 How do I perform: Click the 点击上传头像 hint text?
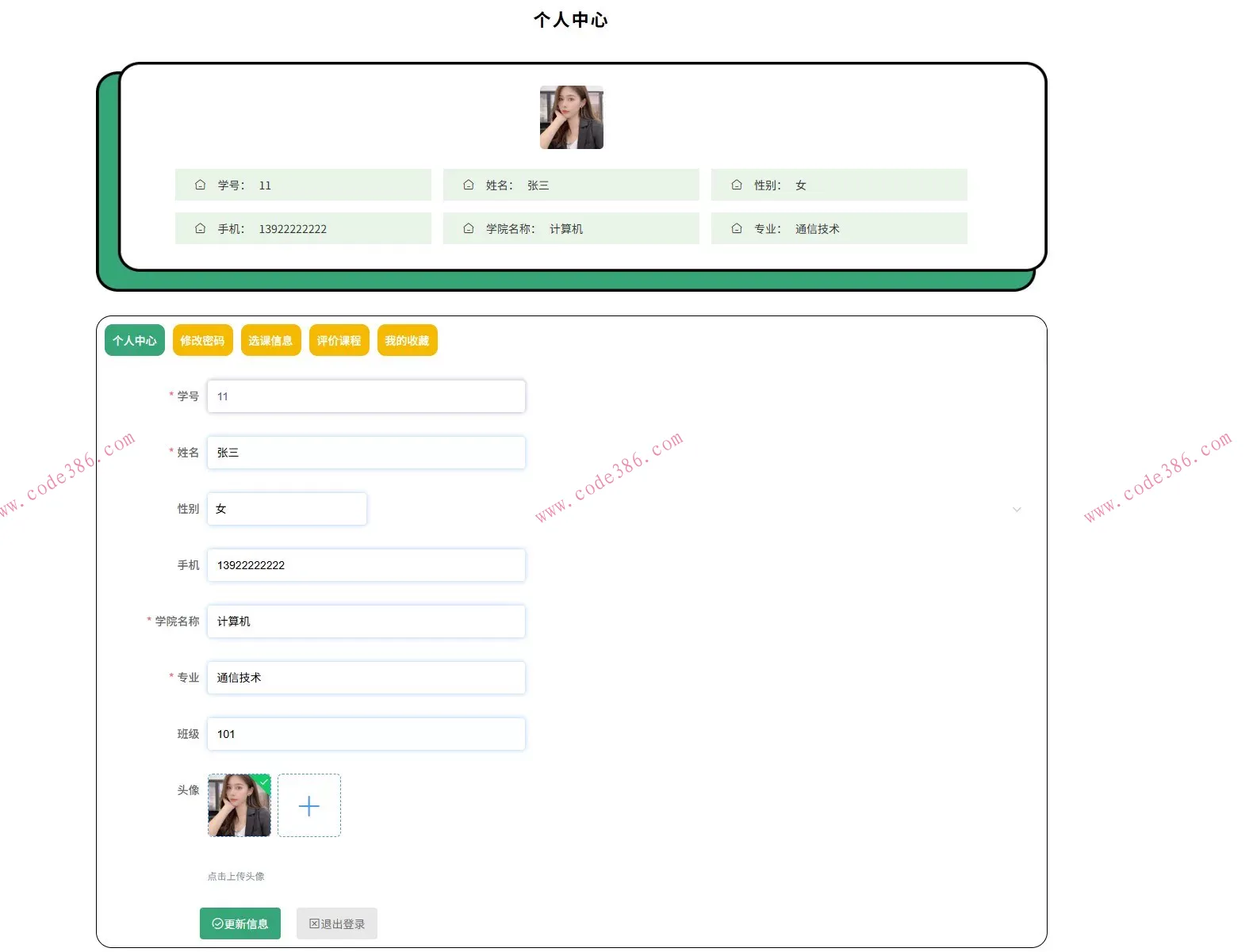point(236,876)
